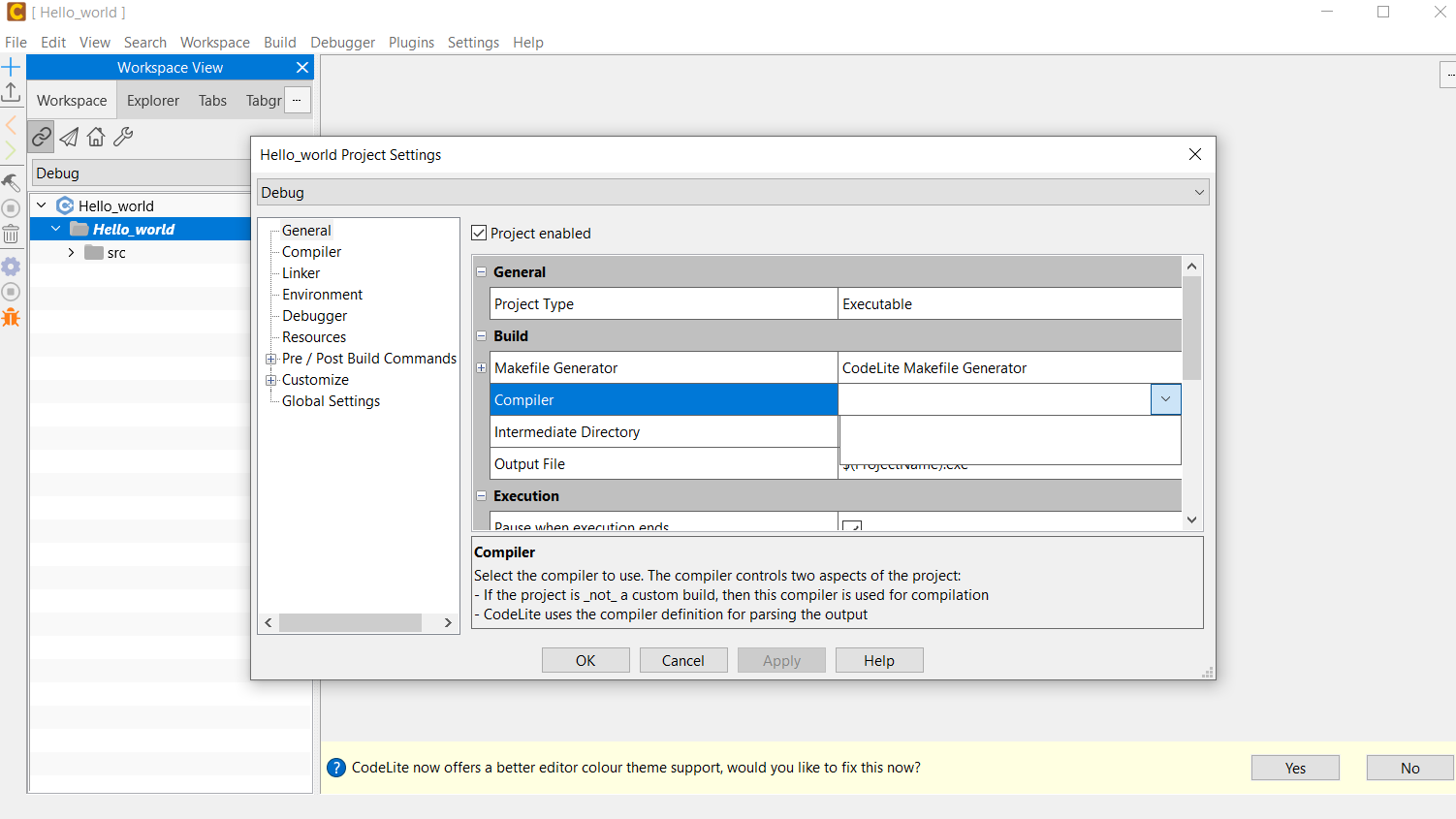
Task: Open settings via the wrench icon
Action: point(122,136)
